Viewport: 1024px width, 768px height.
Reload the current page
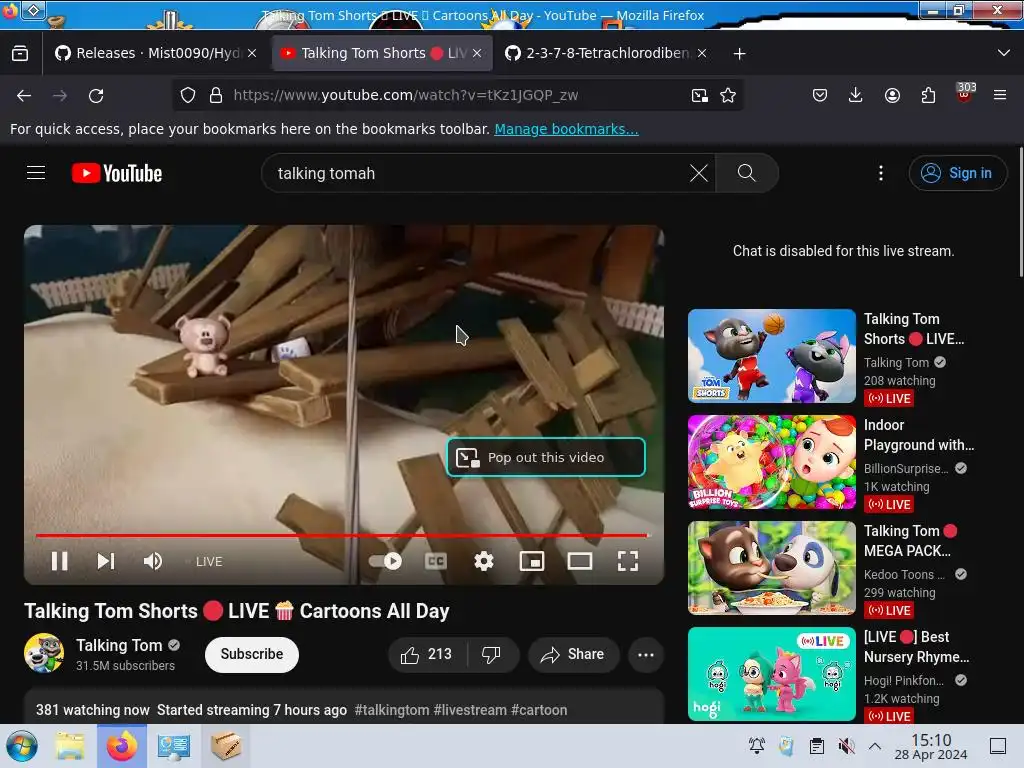pyautogui.click(x=96, y=95)
